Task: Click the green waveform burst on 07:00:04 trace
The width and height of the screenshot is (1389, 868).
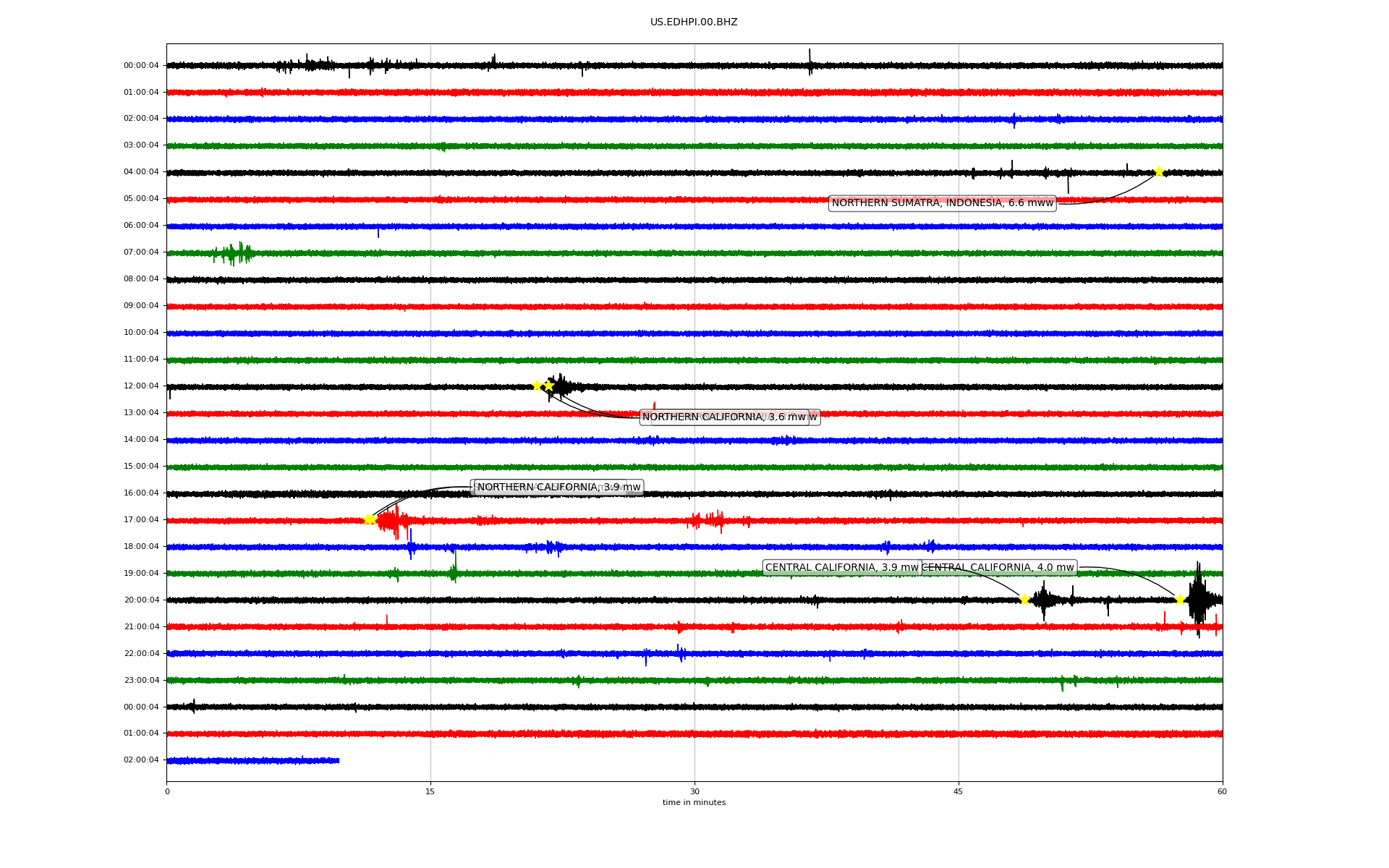Action: pos(235,253)
